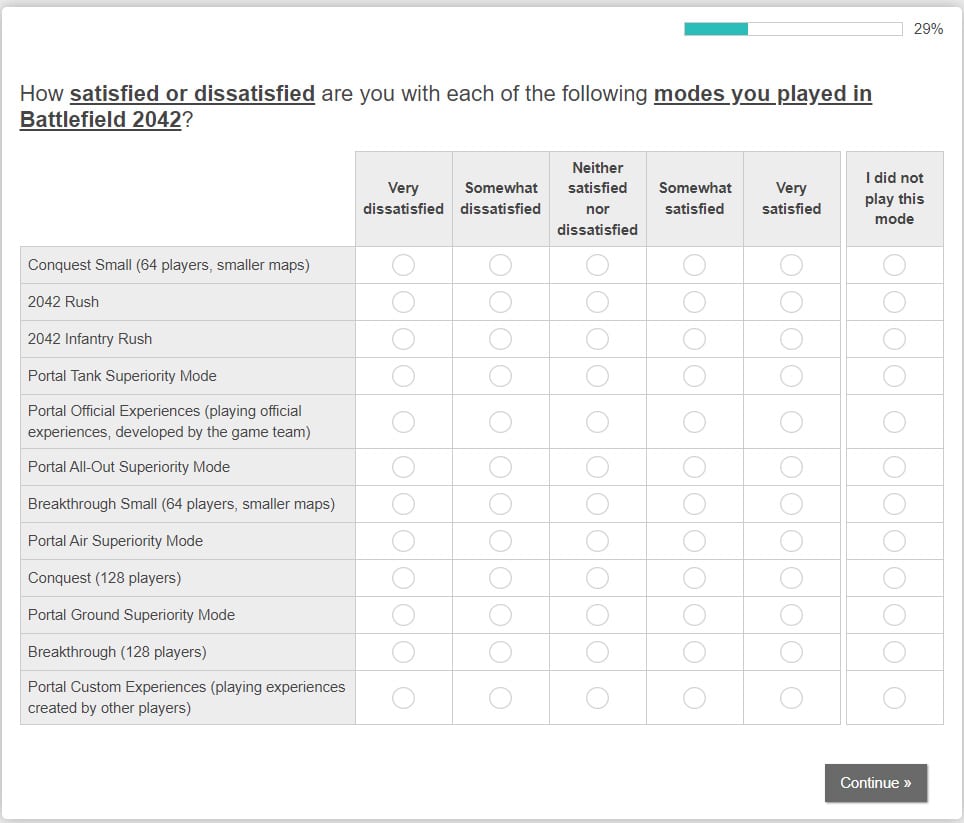Rate Breakthrough Small as Very satisfied
Viewport: 964px width, 823px height.
(x=791, y=504)
